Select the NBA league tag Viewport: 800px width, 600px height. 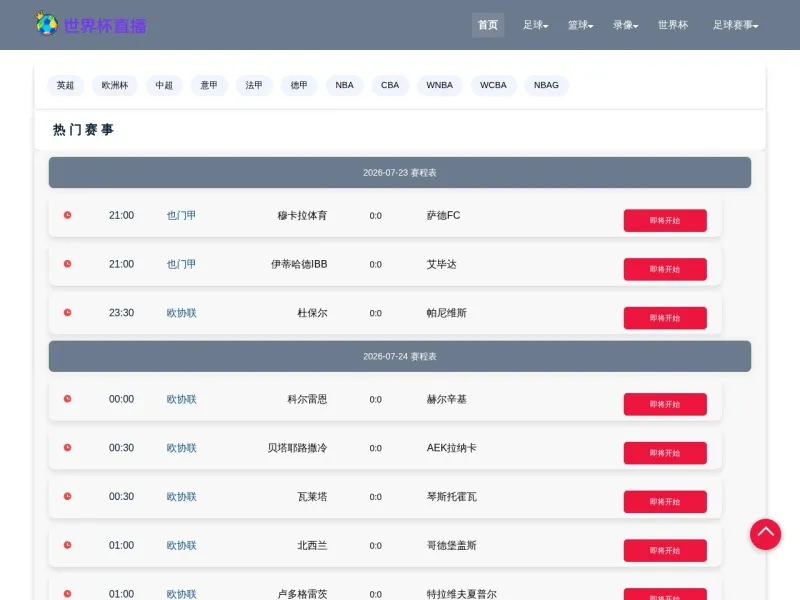[x=344, y=85]
